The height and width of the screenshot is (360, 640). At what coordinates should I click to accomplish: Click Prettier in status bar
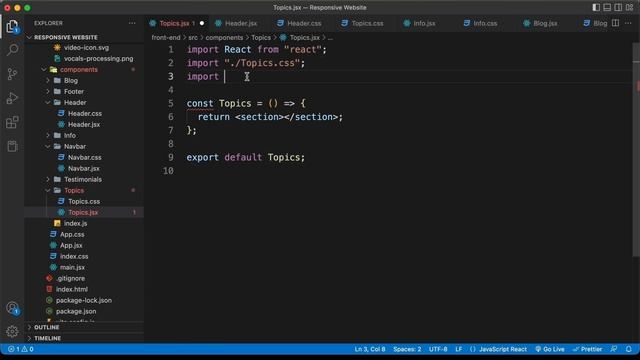coord(587,349)
